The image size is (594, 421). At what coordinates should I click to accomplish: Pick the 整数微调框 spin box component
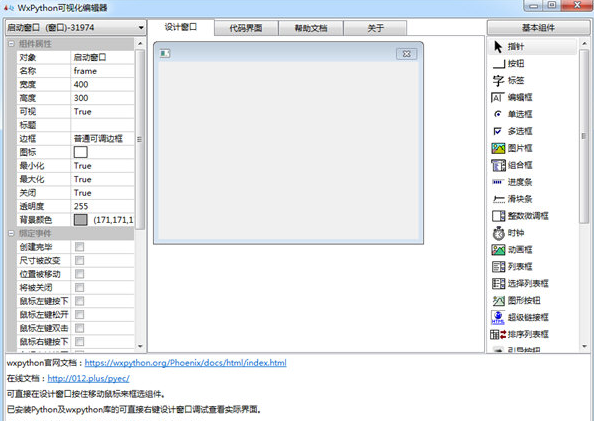pos(520,216)
